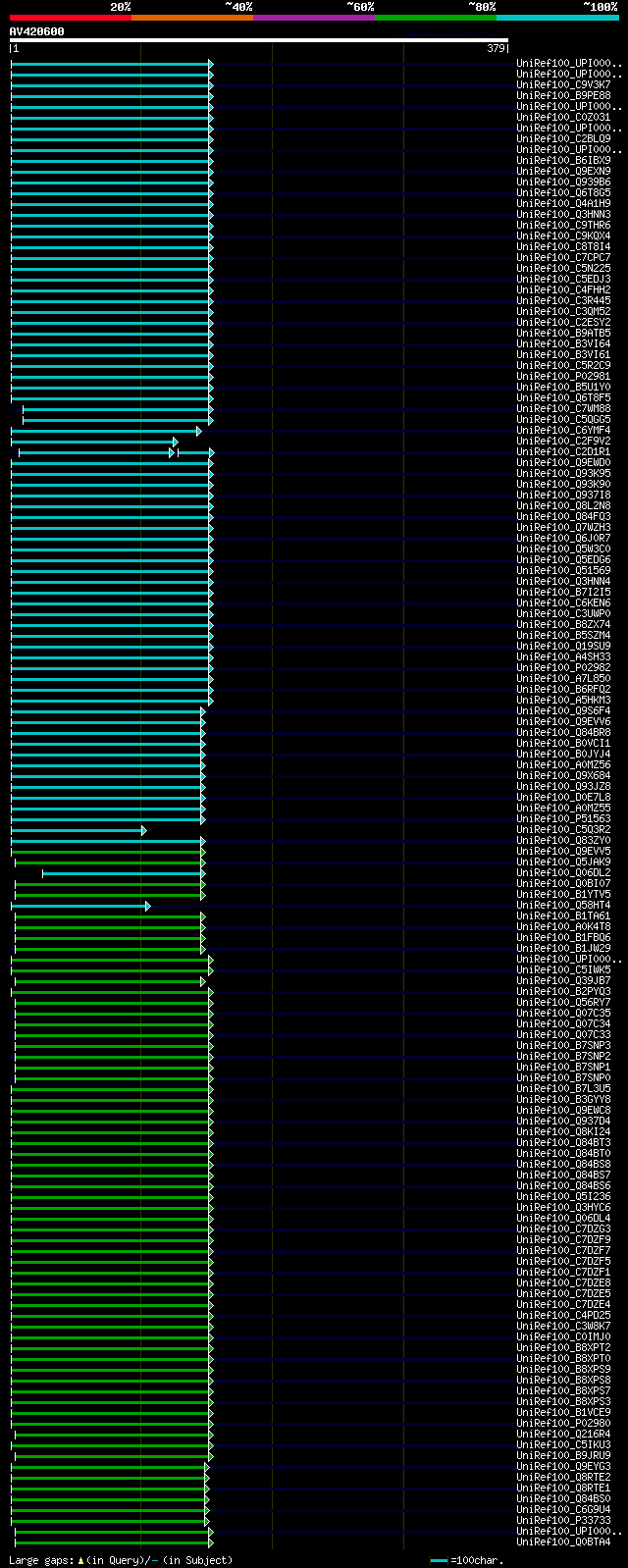Click label UniRef100_Q7WZH3
The width and height of the screenshot is (628, 1568).
tap(563, 528)
